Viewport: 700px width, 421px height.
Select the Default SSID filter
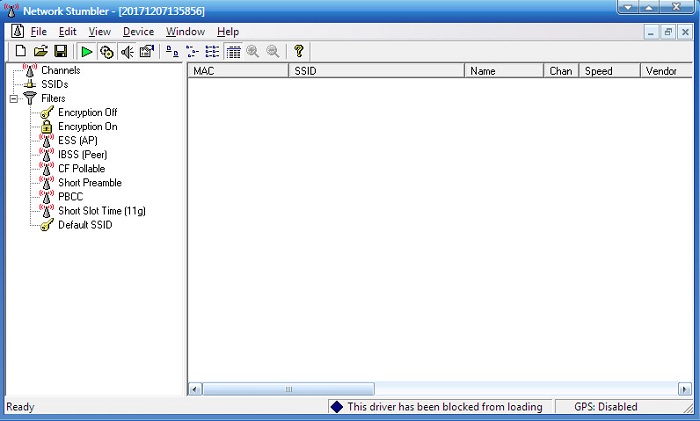[x=85, y=225]
